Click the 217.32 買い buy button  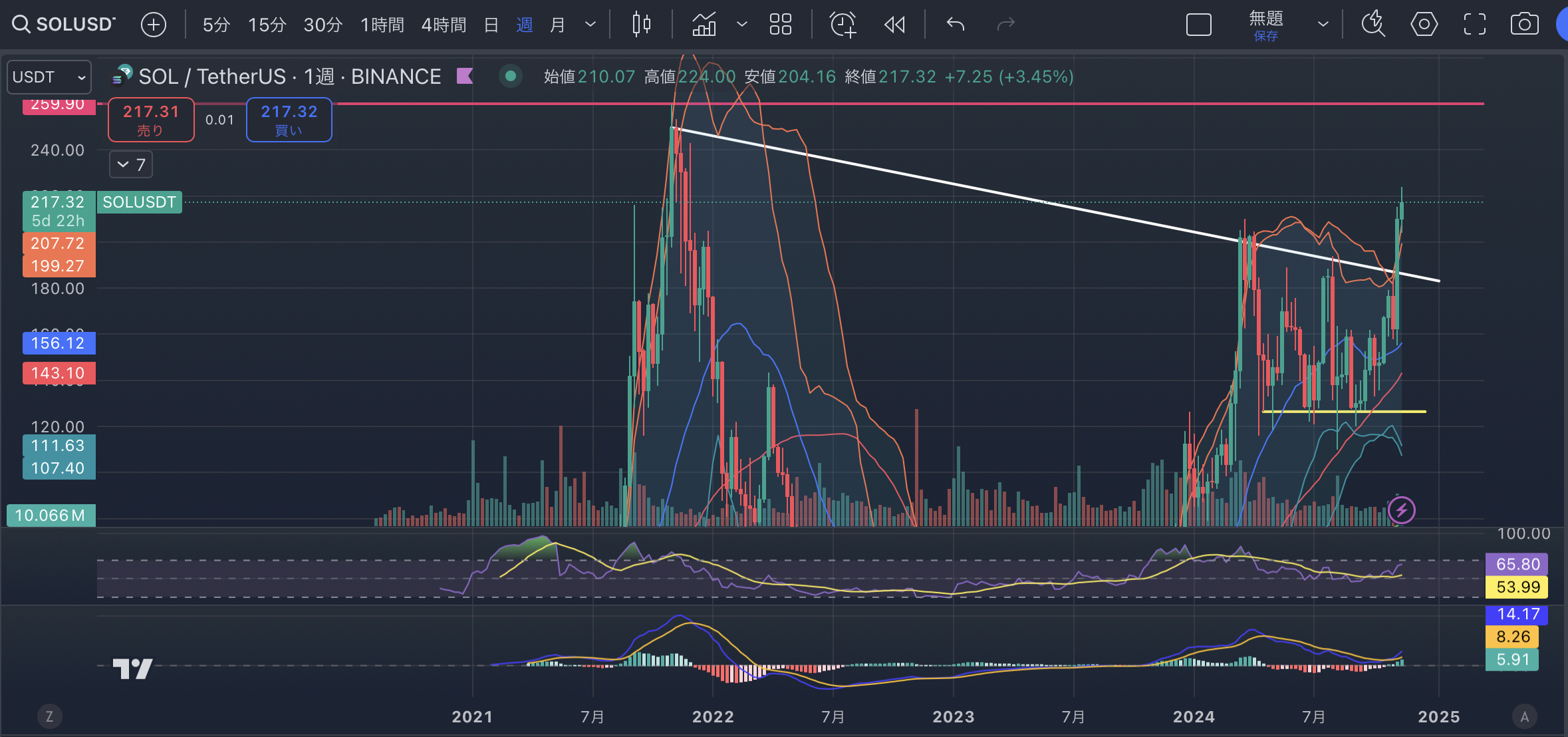[289, 120]
